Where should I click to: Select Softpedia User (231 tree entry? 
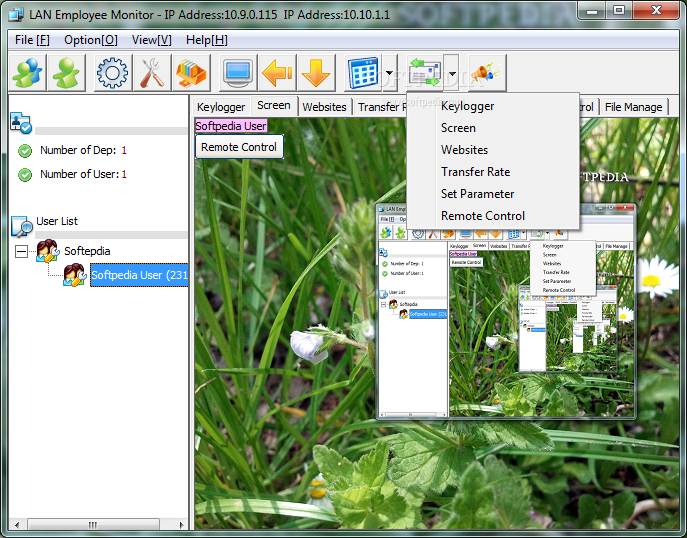tap(139, 275)
